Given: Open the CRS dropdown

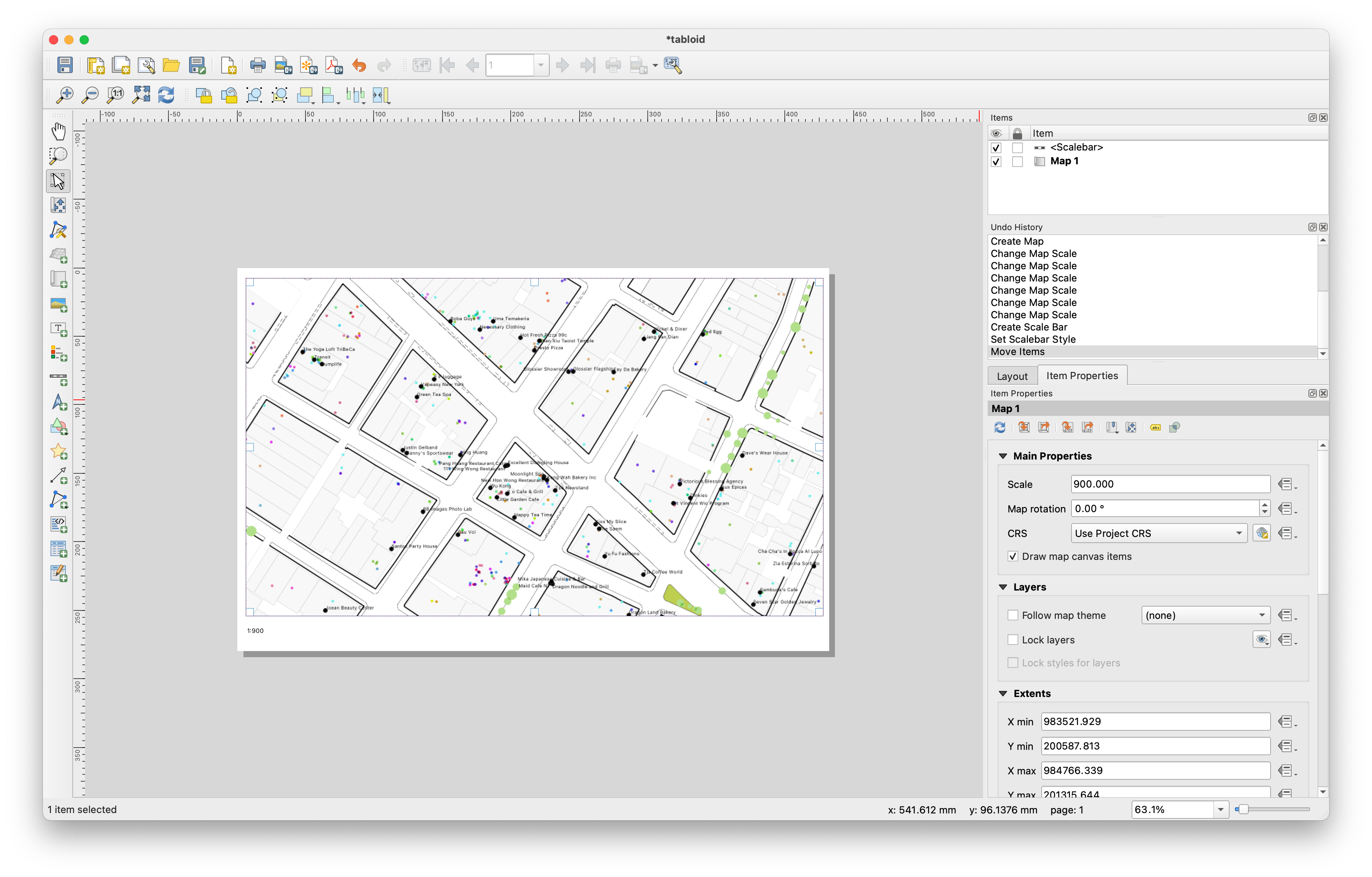Looking at the screenshot, I should [x=1158, y=533].
